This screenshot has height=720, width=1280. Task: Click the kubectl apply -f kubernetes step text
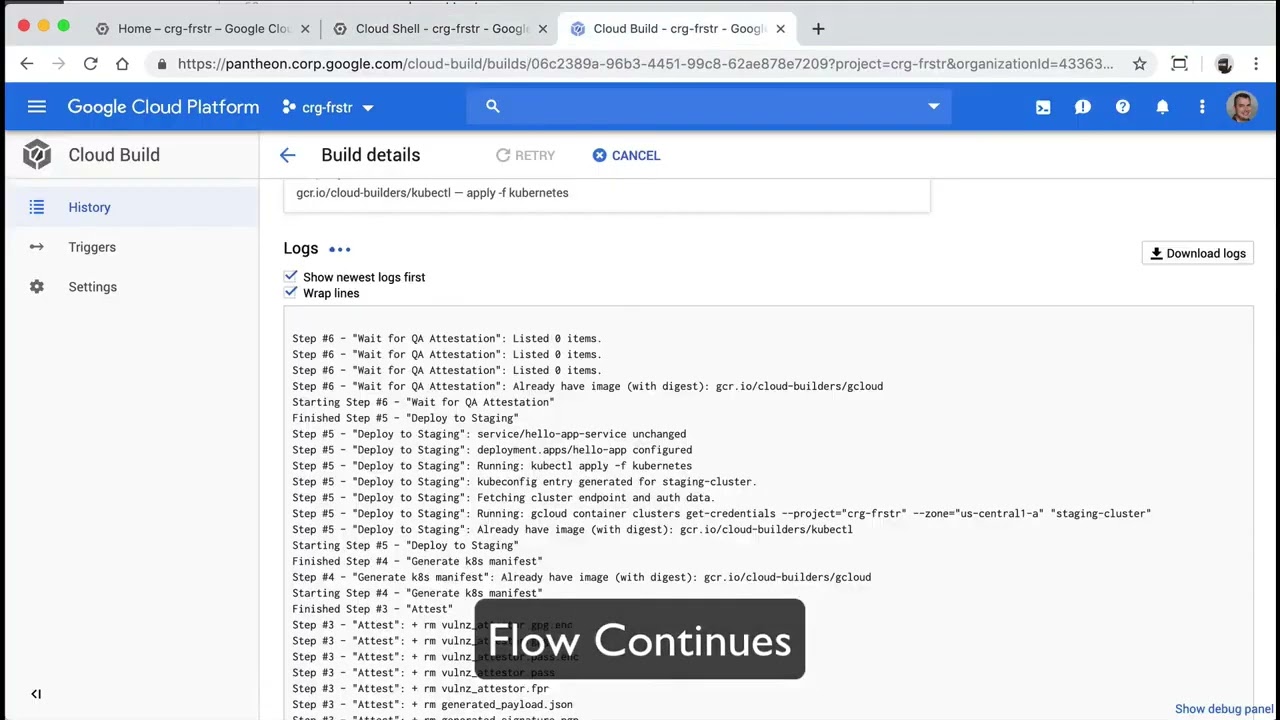[x=432, y=192]
